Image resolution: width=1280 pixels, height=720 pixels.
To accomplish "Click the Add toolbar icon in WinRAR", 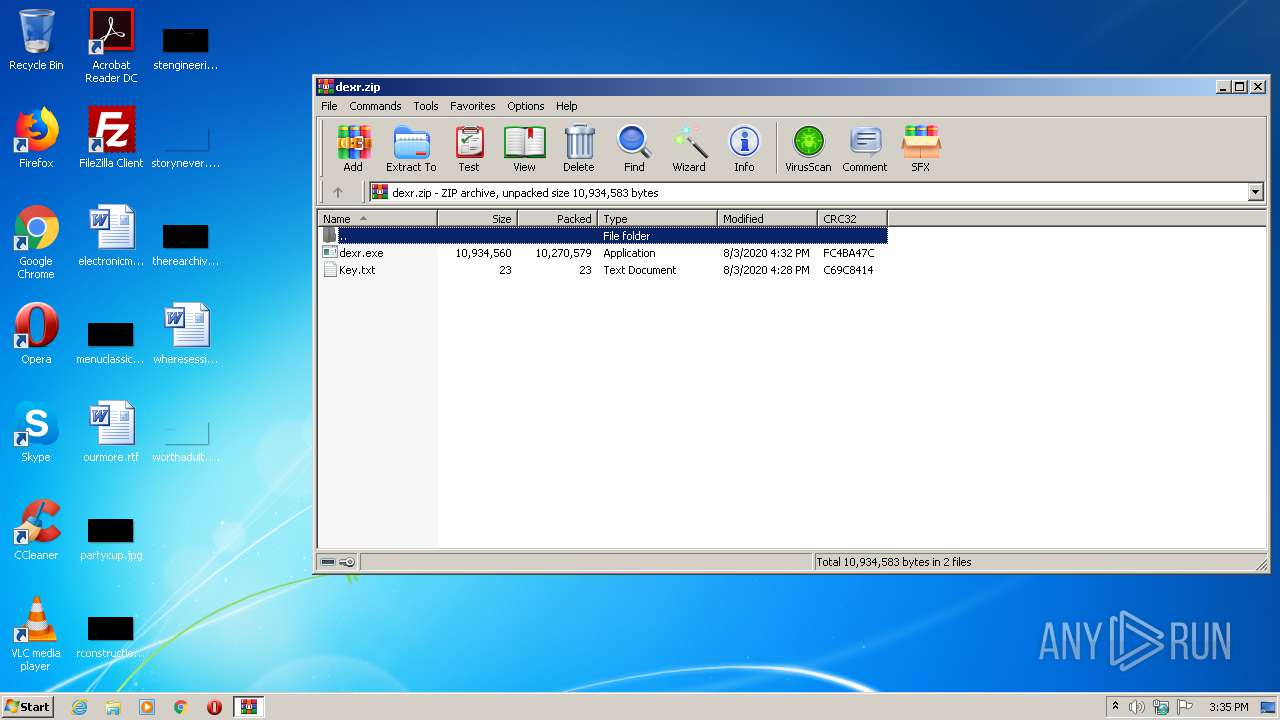I will click(x=353, y=148).
